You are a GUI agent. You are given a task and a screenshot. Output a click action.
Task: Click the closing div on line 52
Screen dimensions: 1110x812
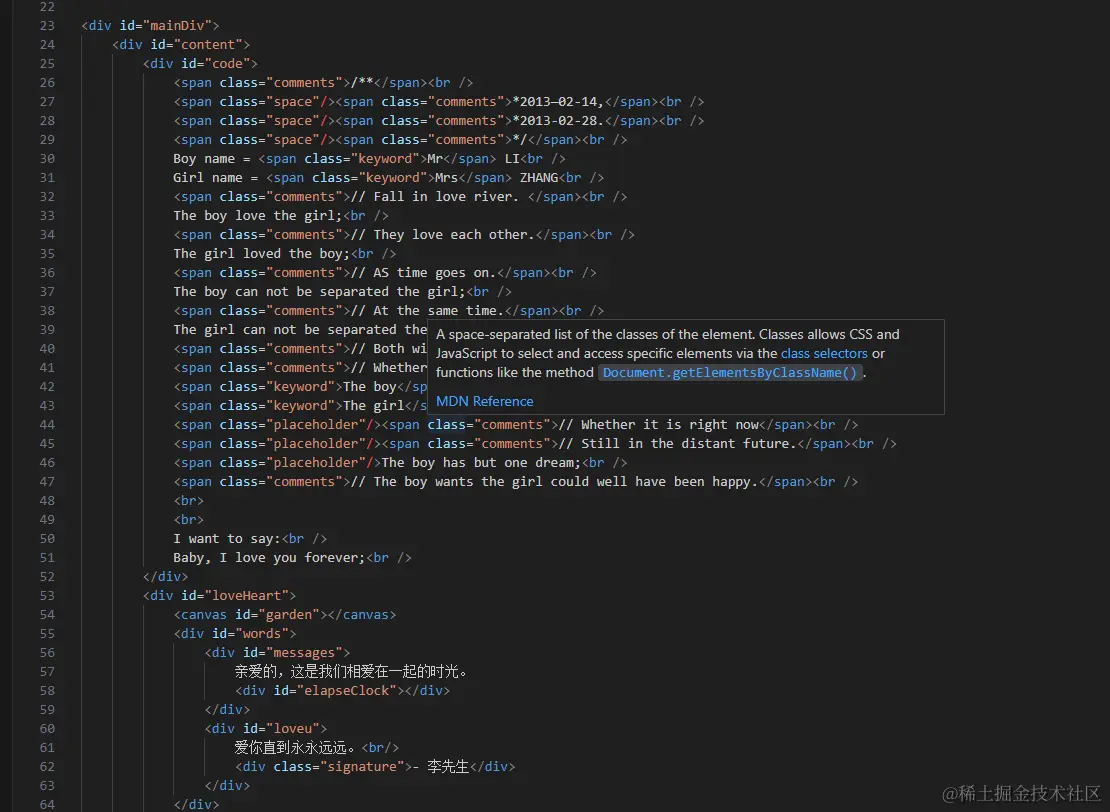[x=166, y=577]
